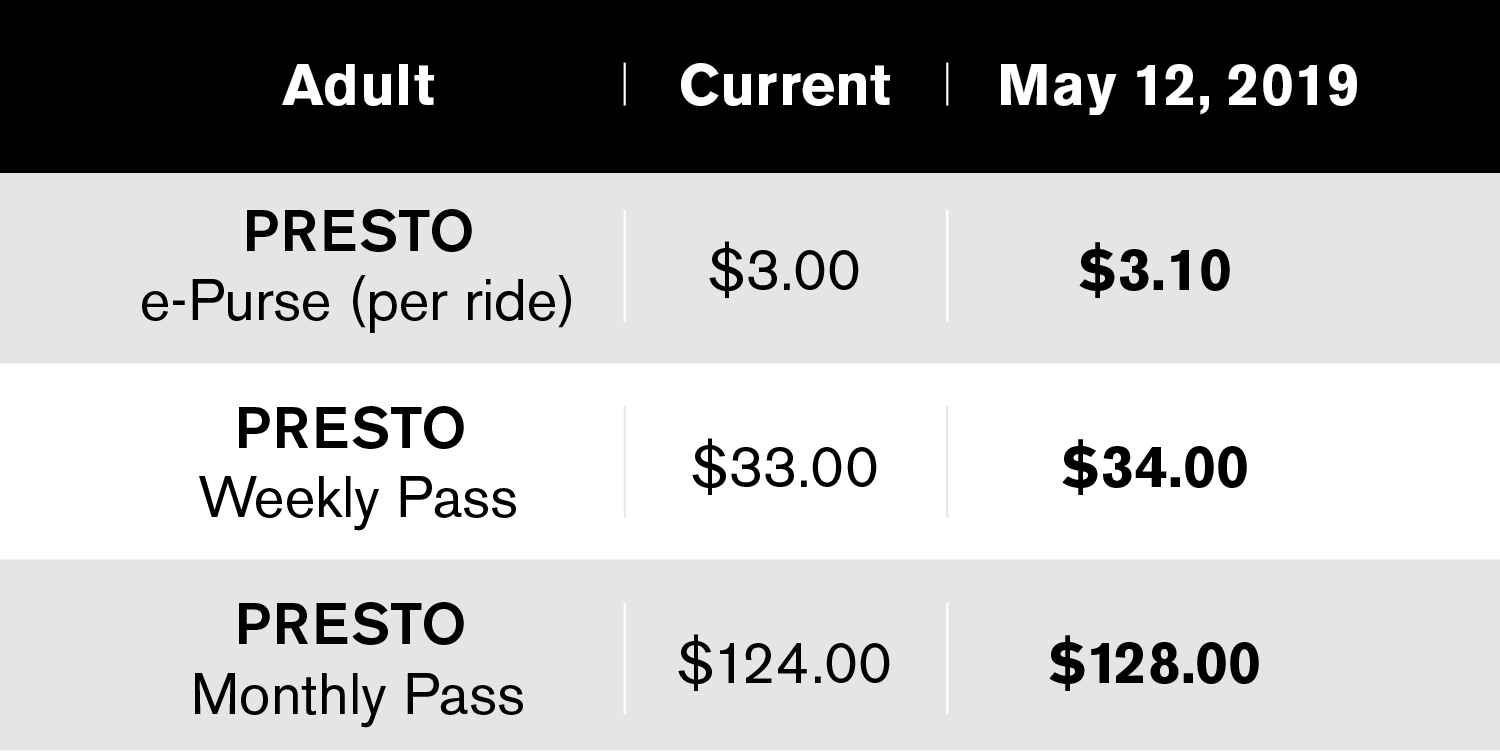Select the PRESTO e-Purse label
Screen dimensions: 1500x751
pyautogui.click(x=358, y=232)
